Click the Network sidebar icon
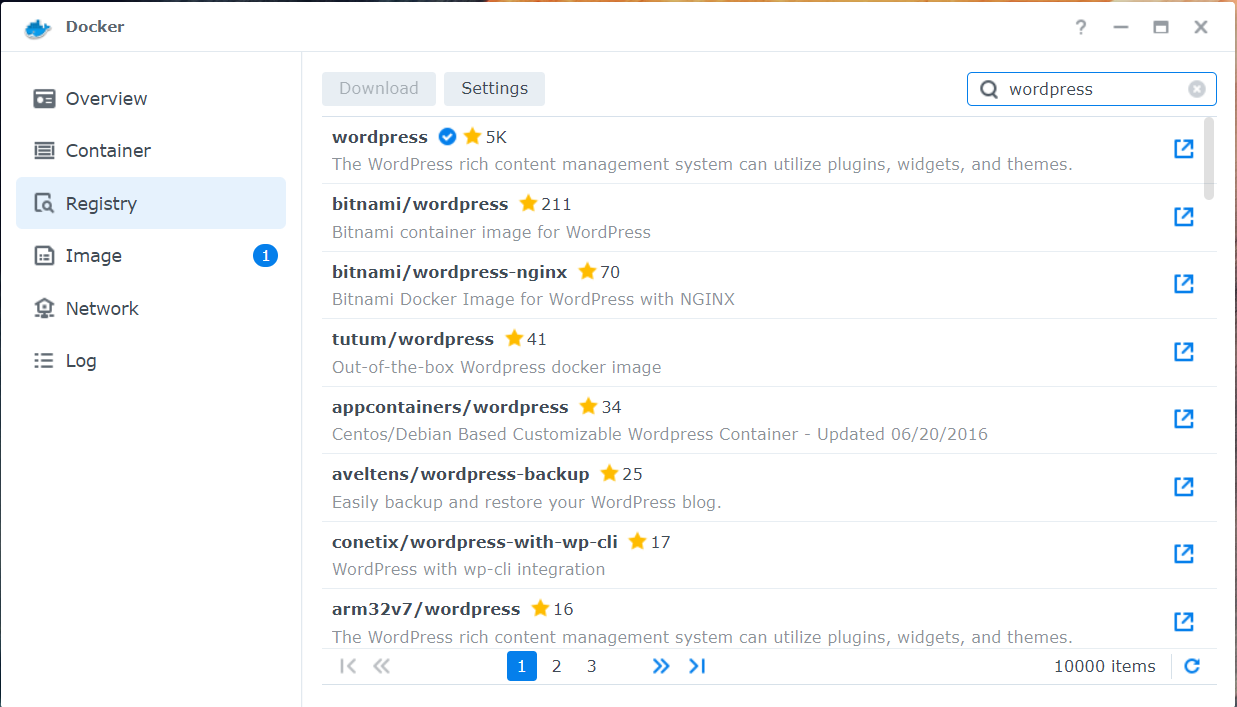 (44, 309)
